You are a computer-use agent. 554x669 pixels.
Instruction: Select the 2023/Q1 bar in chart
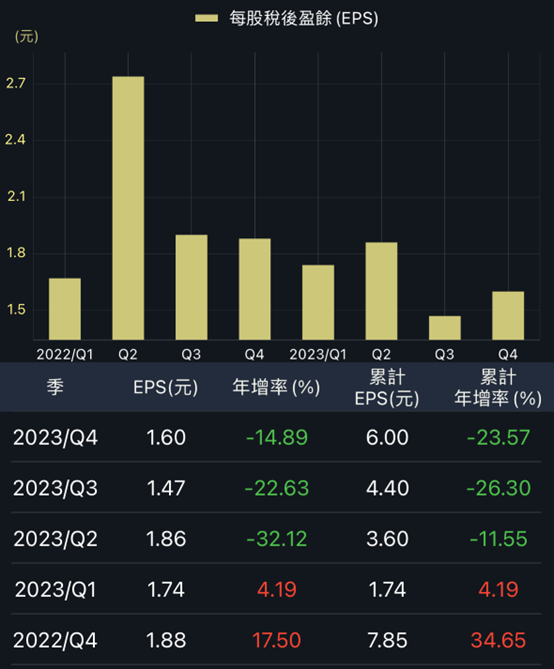coord(318,302)
